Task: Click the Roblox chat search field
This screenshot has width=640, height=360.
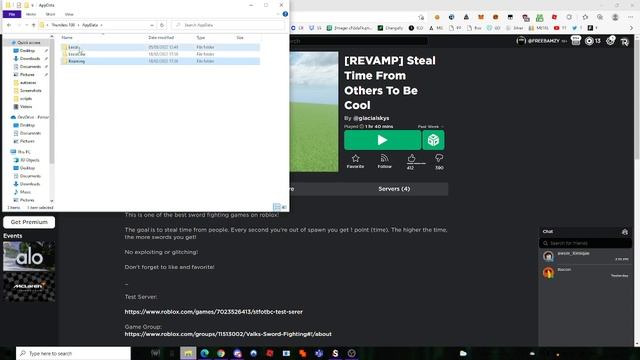Action: pyautogui.click(x=585, y=243)
